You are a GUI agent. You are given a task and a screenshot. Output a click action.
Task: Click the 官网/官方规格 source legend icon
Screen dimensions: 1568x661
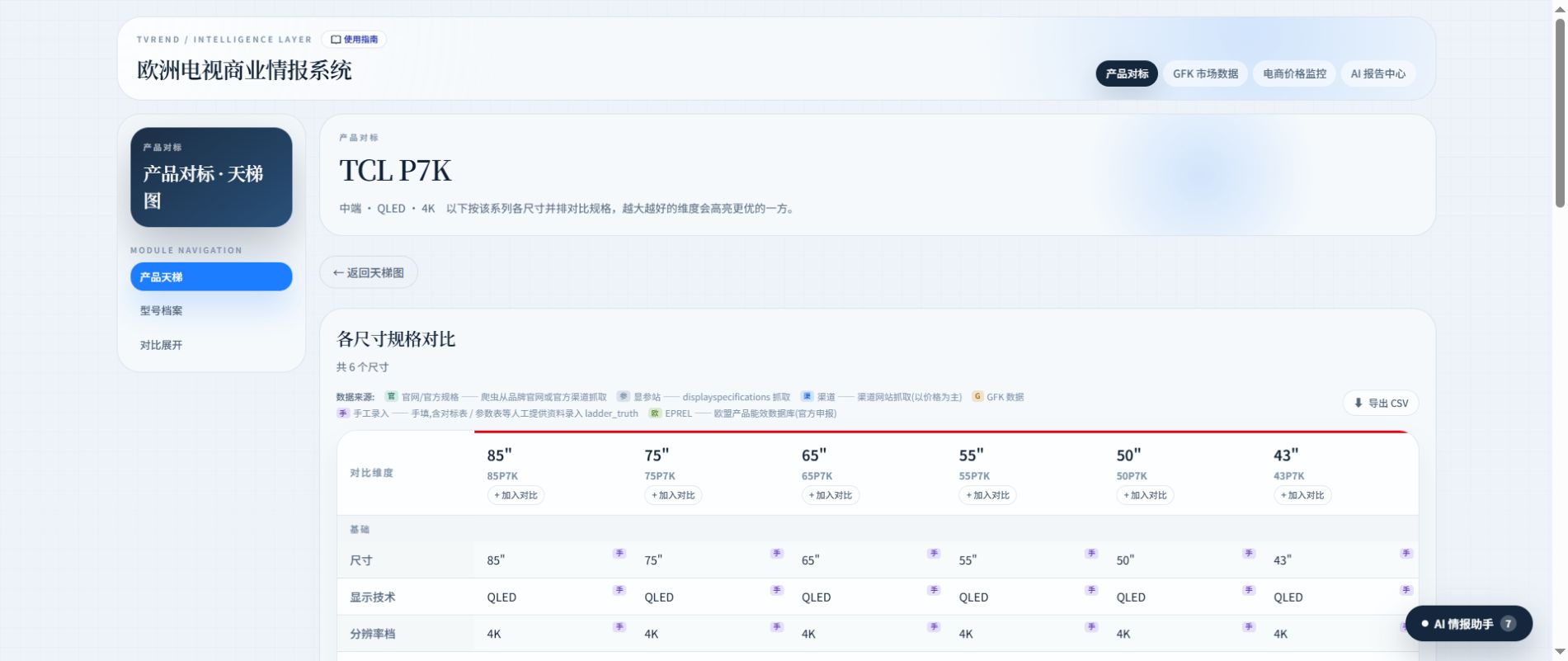coord(391,396)
